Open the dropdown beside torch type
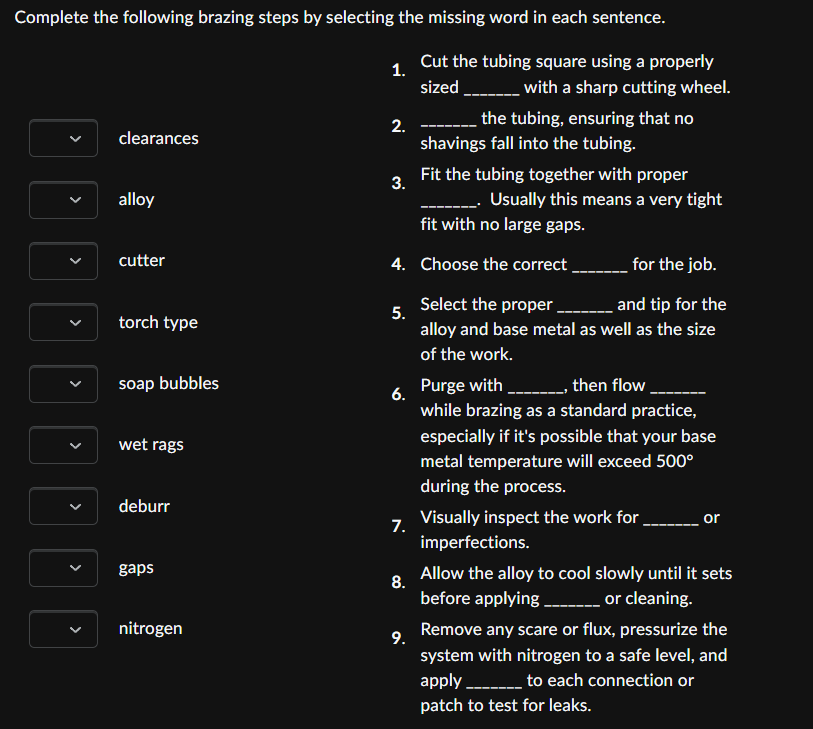813x729 pixels. tap(63, 322)
